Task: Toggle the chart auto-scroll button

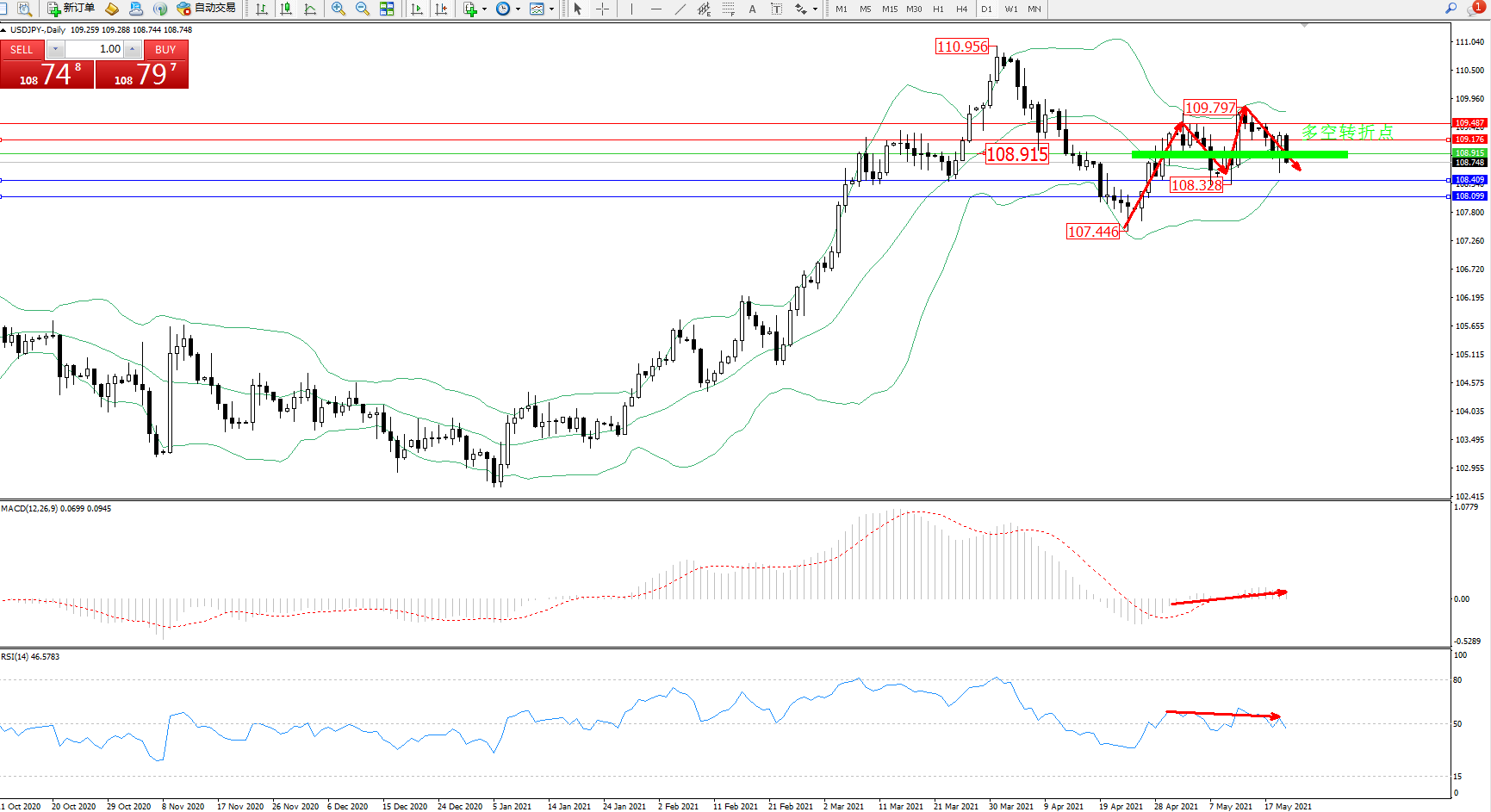Action: pos(417,9)
